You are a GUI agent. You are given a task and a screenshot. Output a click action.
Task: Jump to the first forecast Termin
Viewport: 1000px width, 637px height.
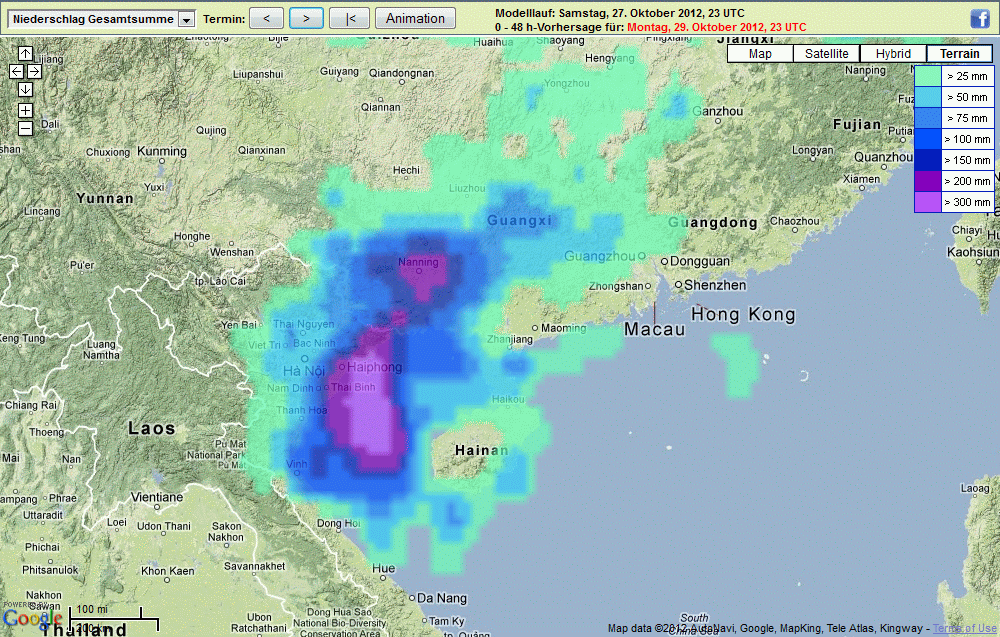(x=349, y=18)
